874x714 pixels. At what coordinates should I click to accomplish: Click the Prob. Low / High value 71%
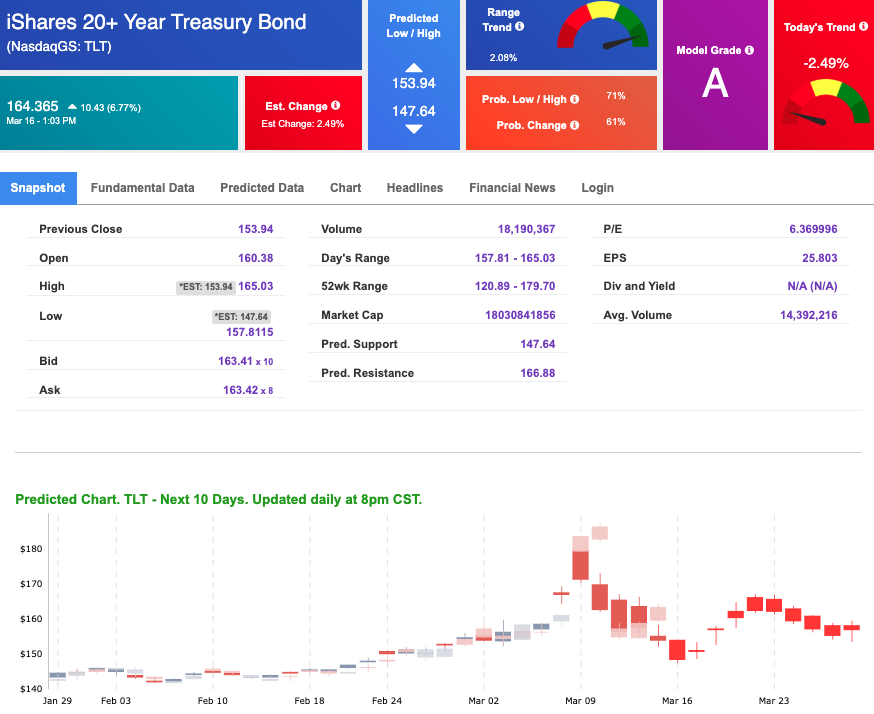point(616,96)
